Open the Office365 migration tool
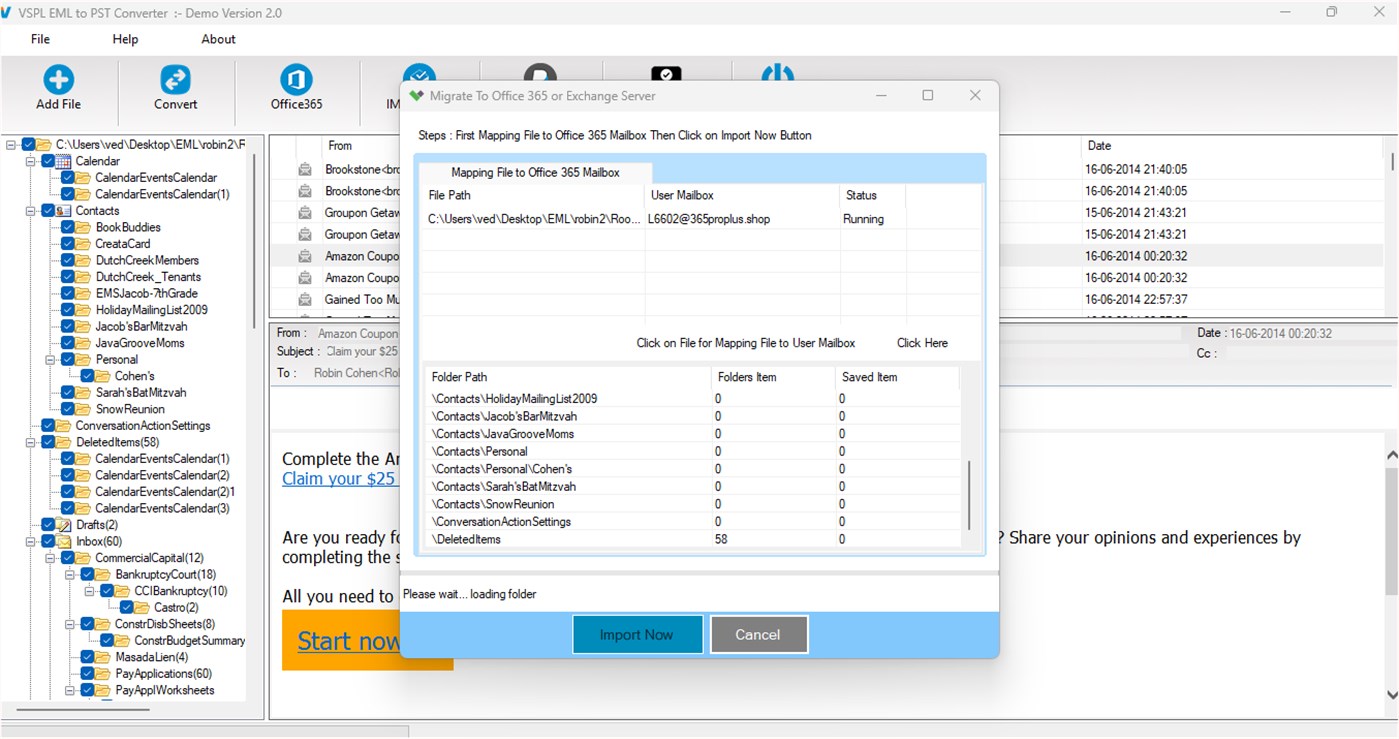 pyautogui.click(x=295, y=88)
